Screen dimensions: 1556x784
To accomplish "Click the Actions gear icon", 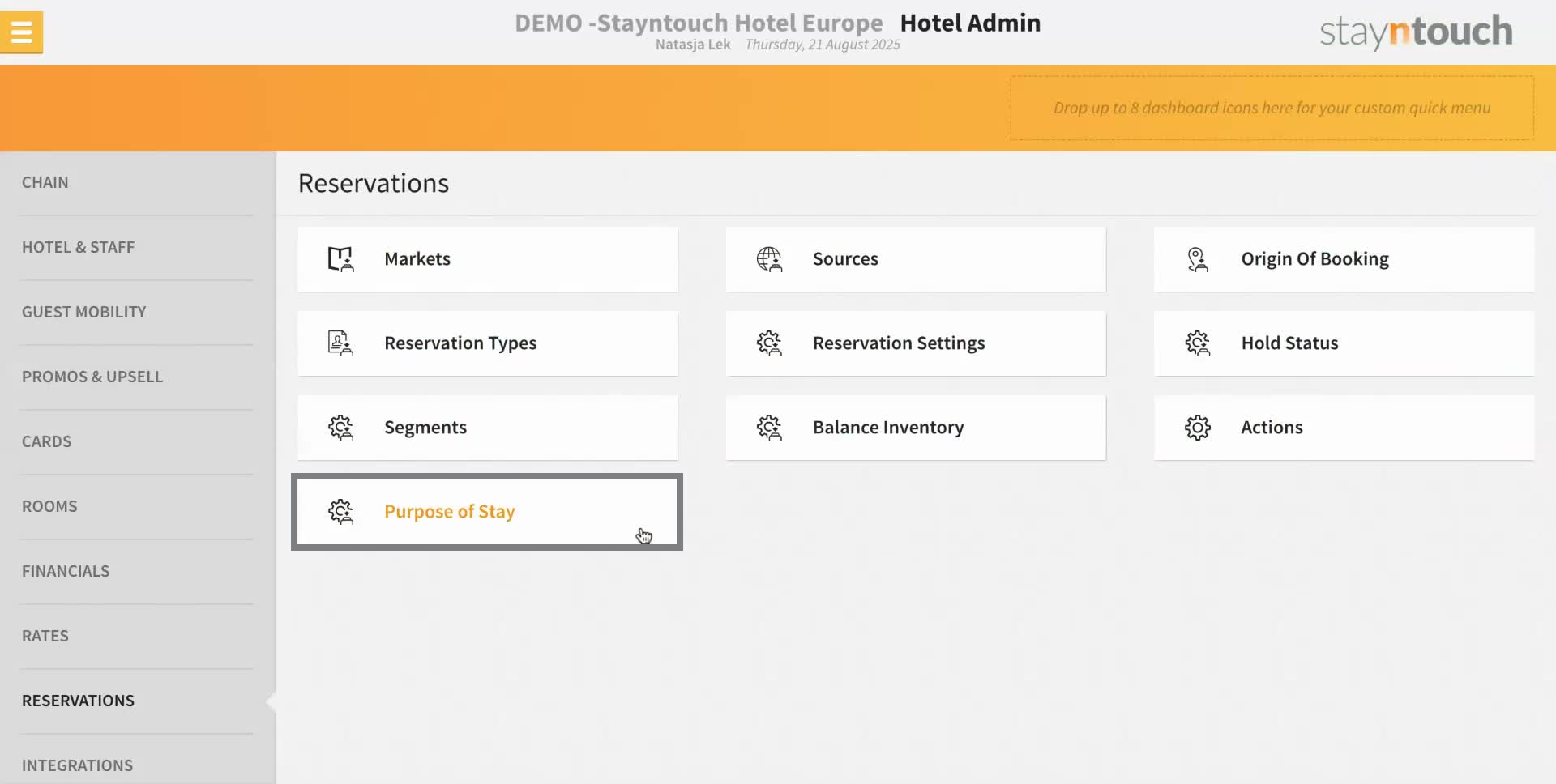I will click(1197, 428).
